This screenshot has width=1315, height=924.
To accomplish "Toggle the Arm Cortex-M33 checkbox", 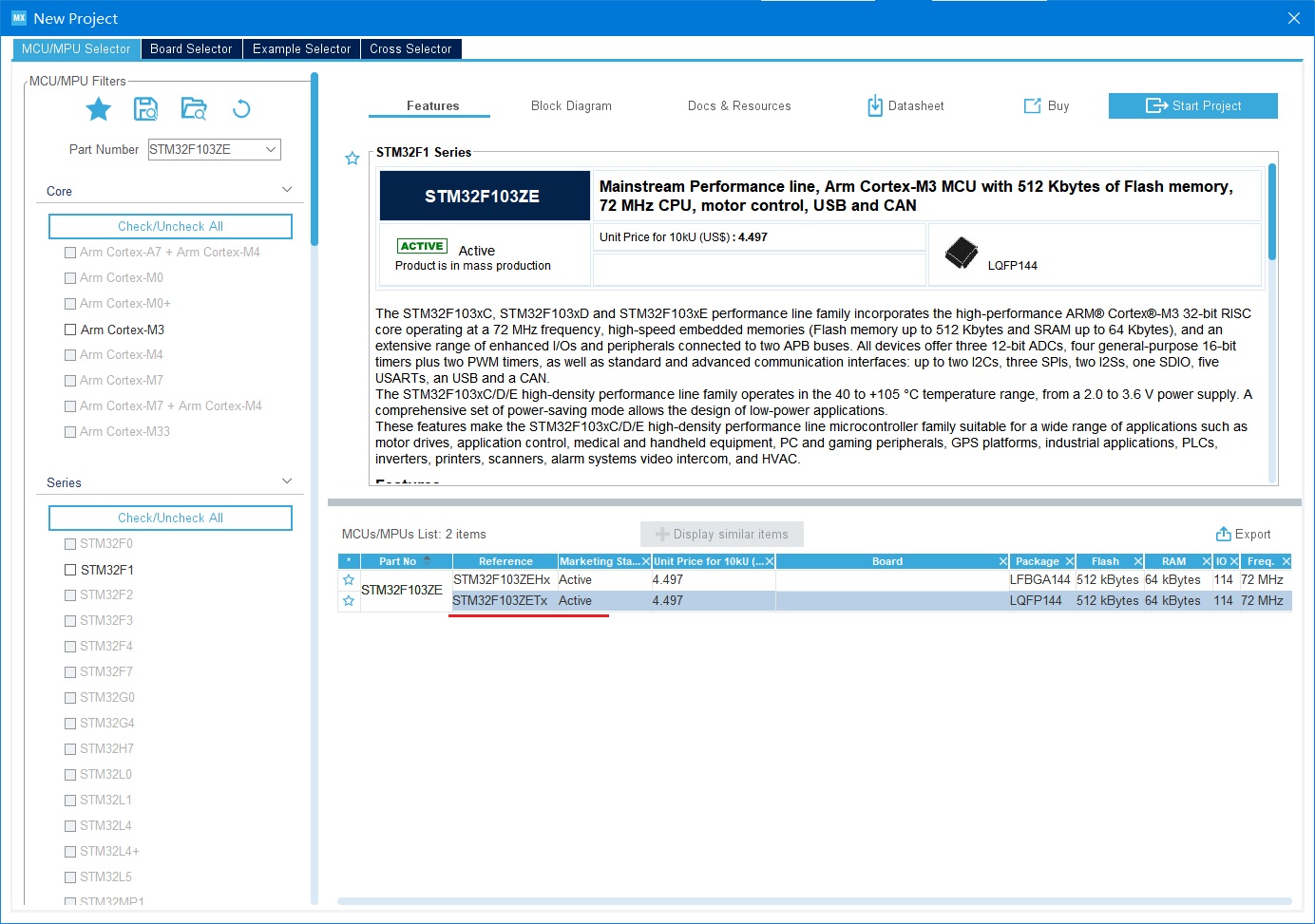I will pos(70,432).
